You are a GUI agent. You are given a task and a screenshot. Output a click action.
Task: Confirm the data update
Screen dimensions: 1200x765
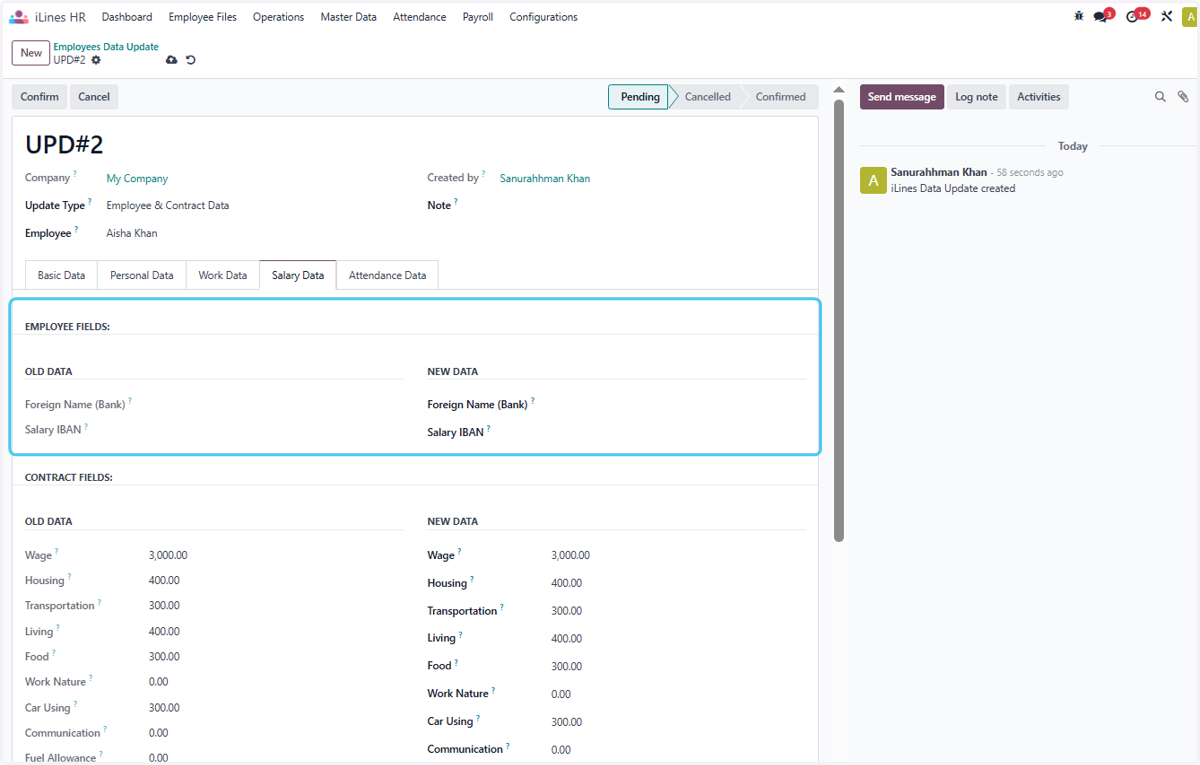40,97
